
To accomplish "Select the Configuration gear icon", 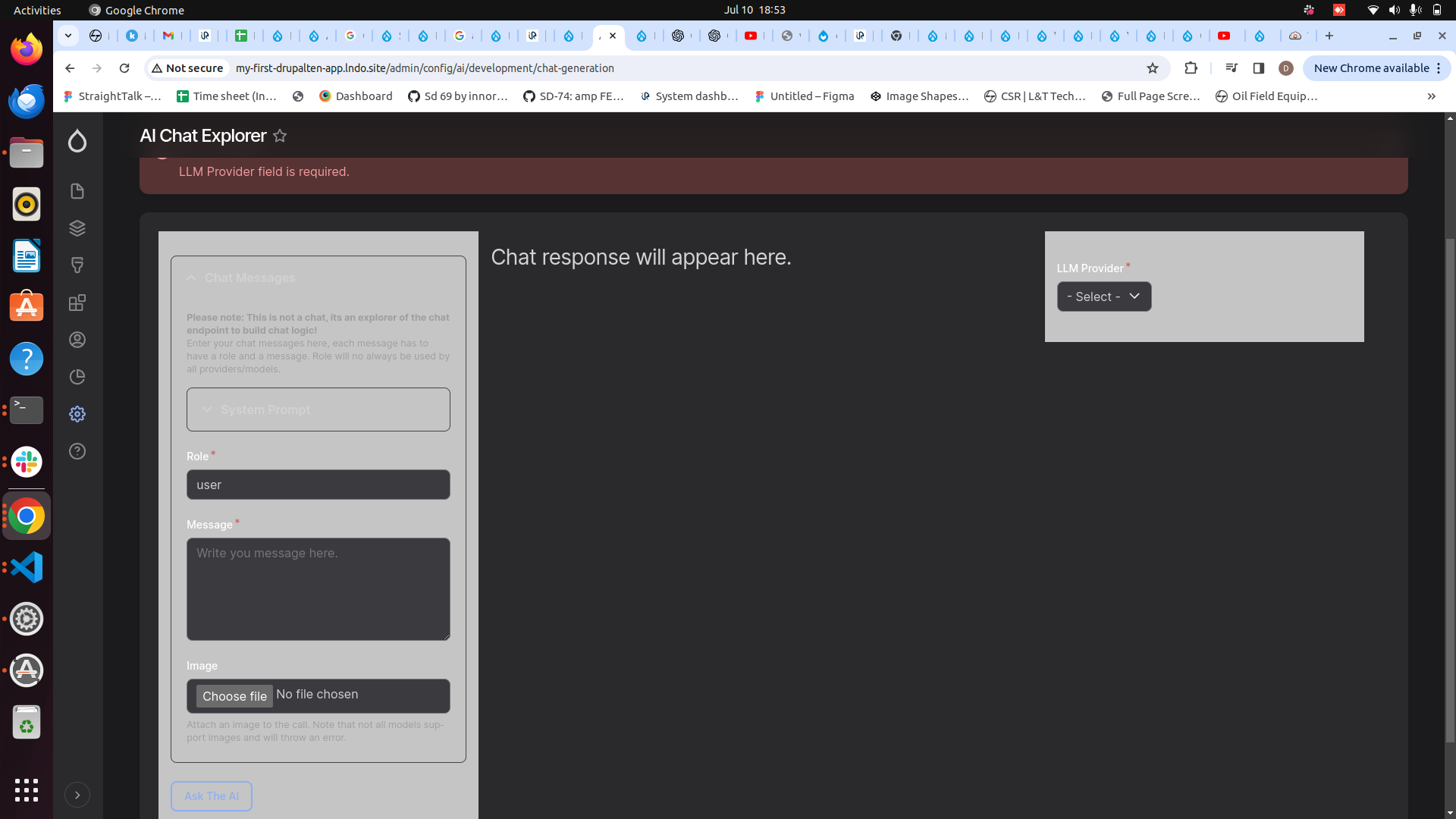I will [x=77, y=414].
